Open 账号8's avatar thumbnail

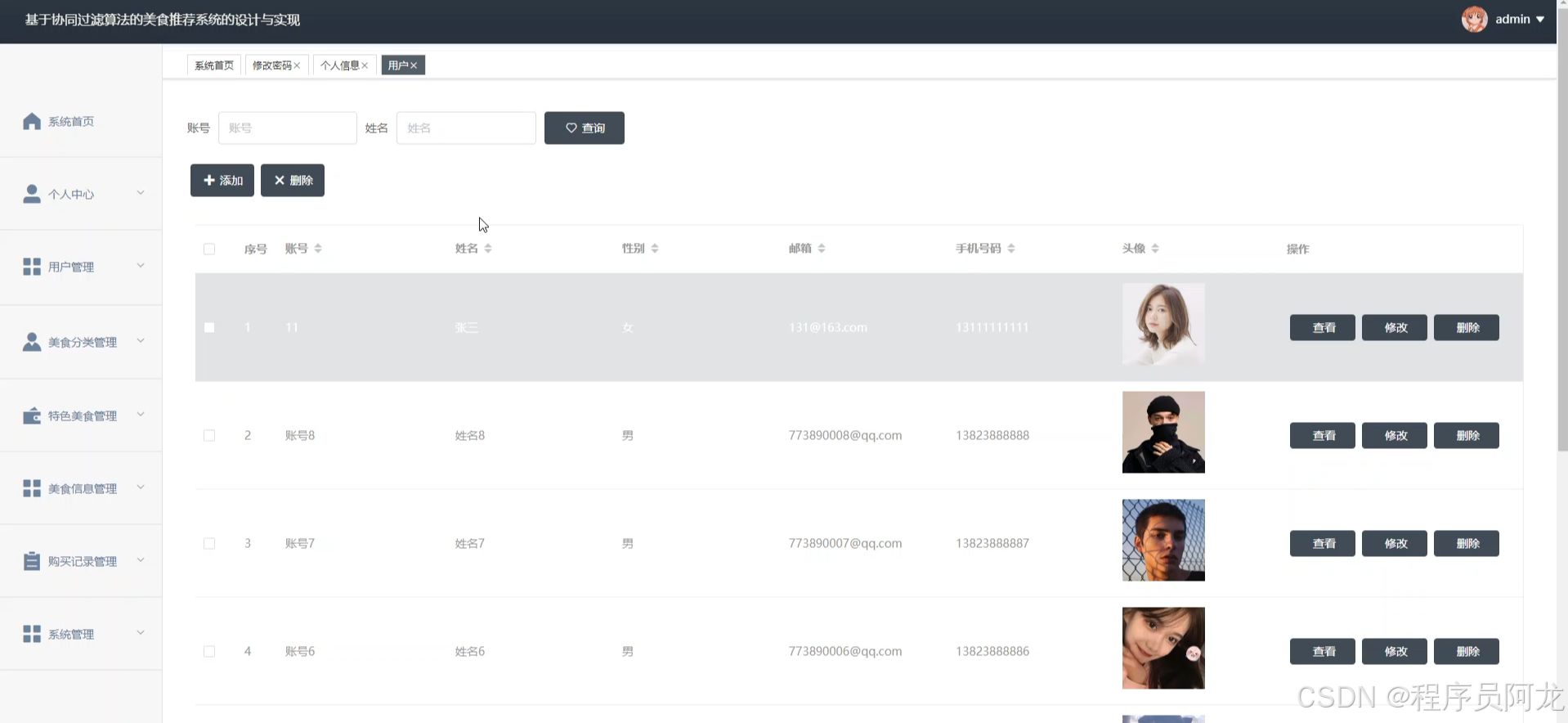(x=1163, y=432)
